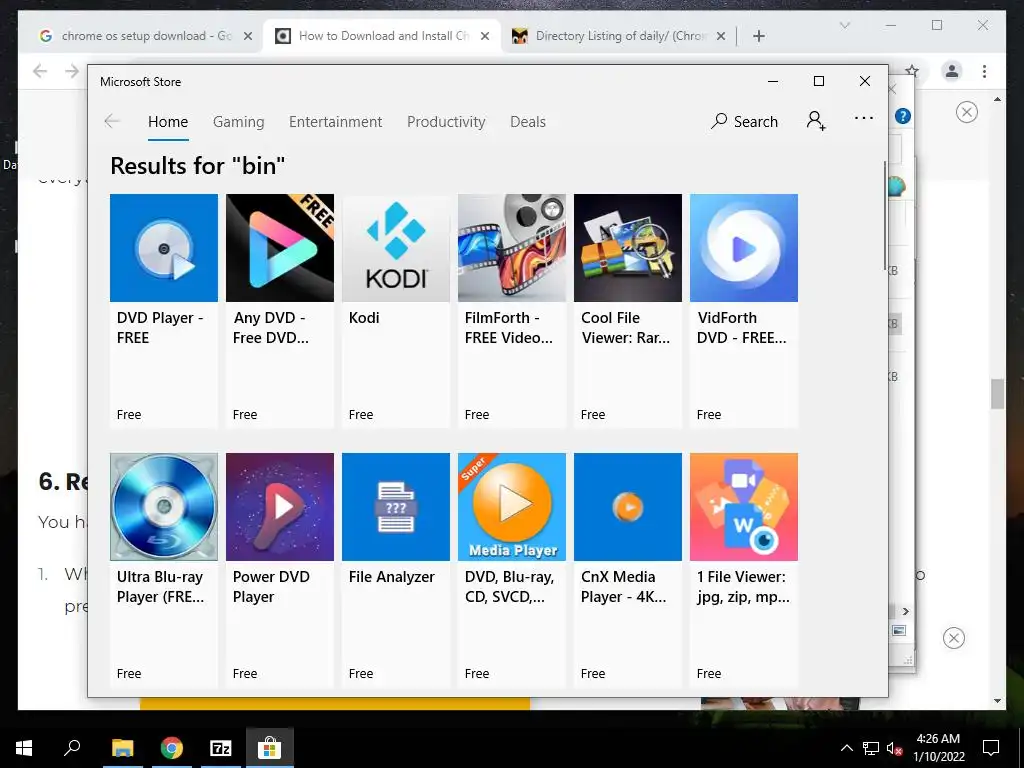Click the FilmForth - FREE Video title
Screen dimensions: 1024x768
point(509,328)
